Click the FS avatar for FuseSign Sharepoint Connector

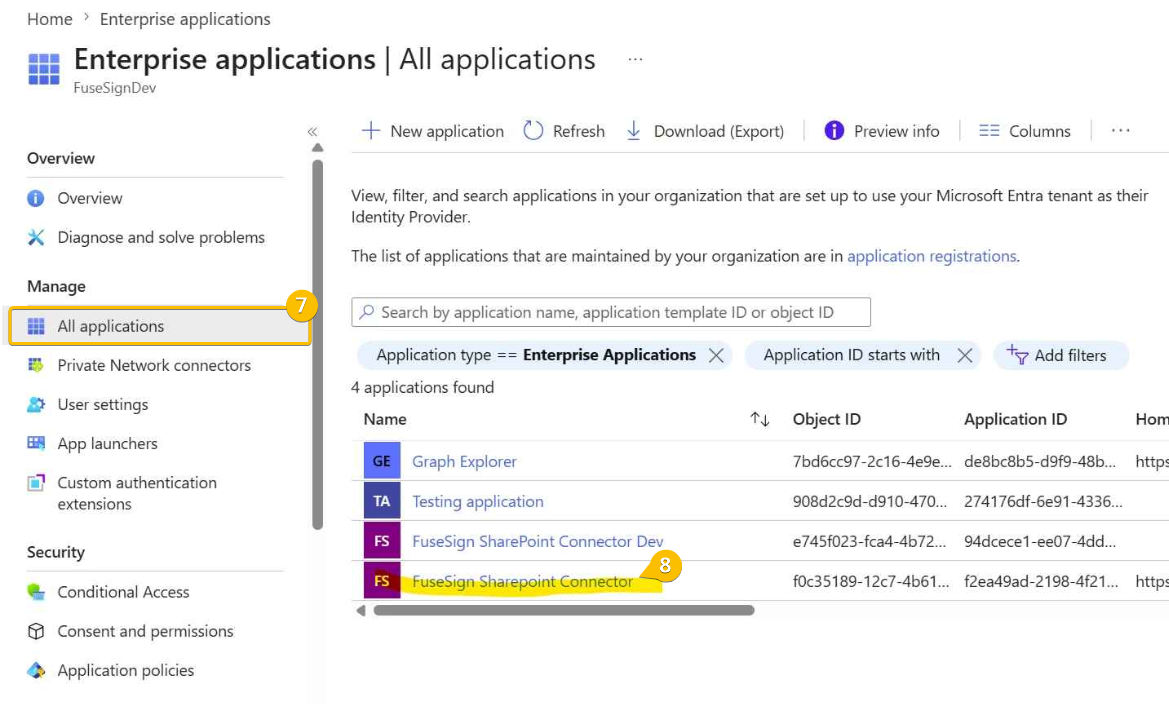pos(382,581)
